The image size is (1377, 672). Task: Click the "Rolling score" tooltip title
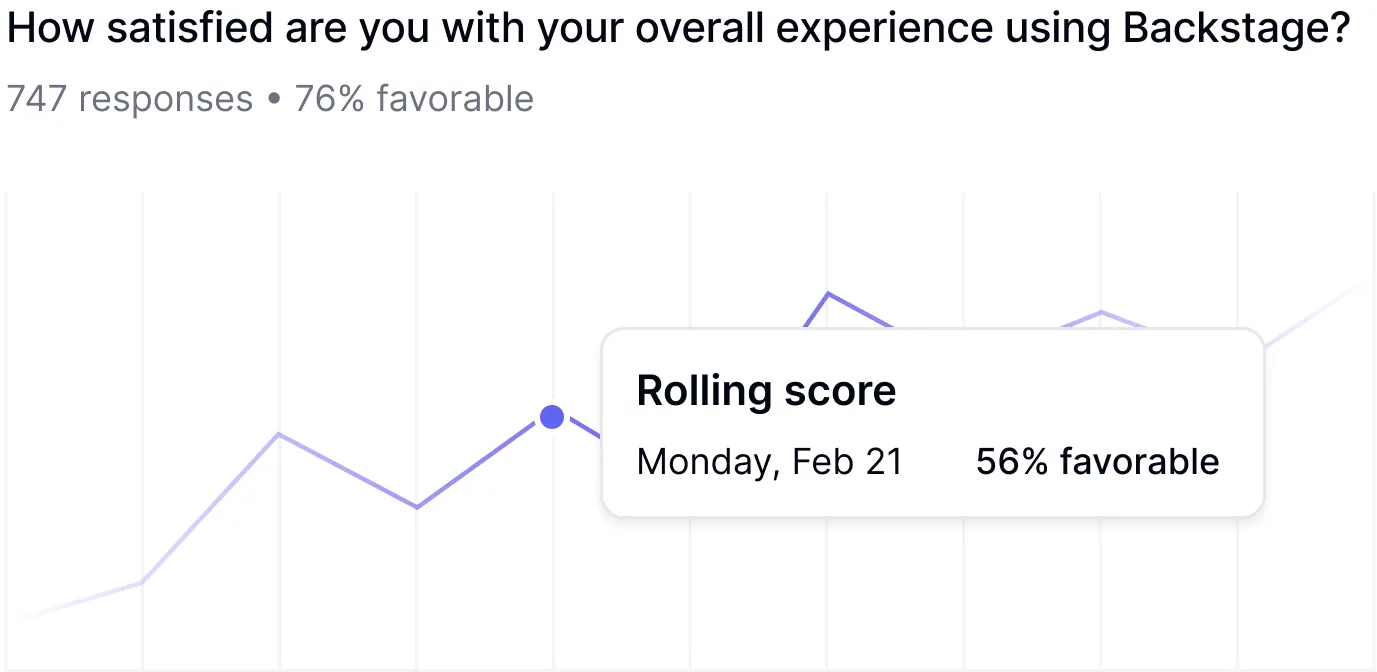(766, 390)
